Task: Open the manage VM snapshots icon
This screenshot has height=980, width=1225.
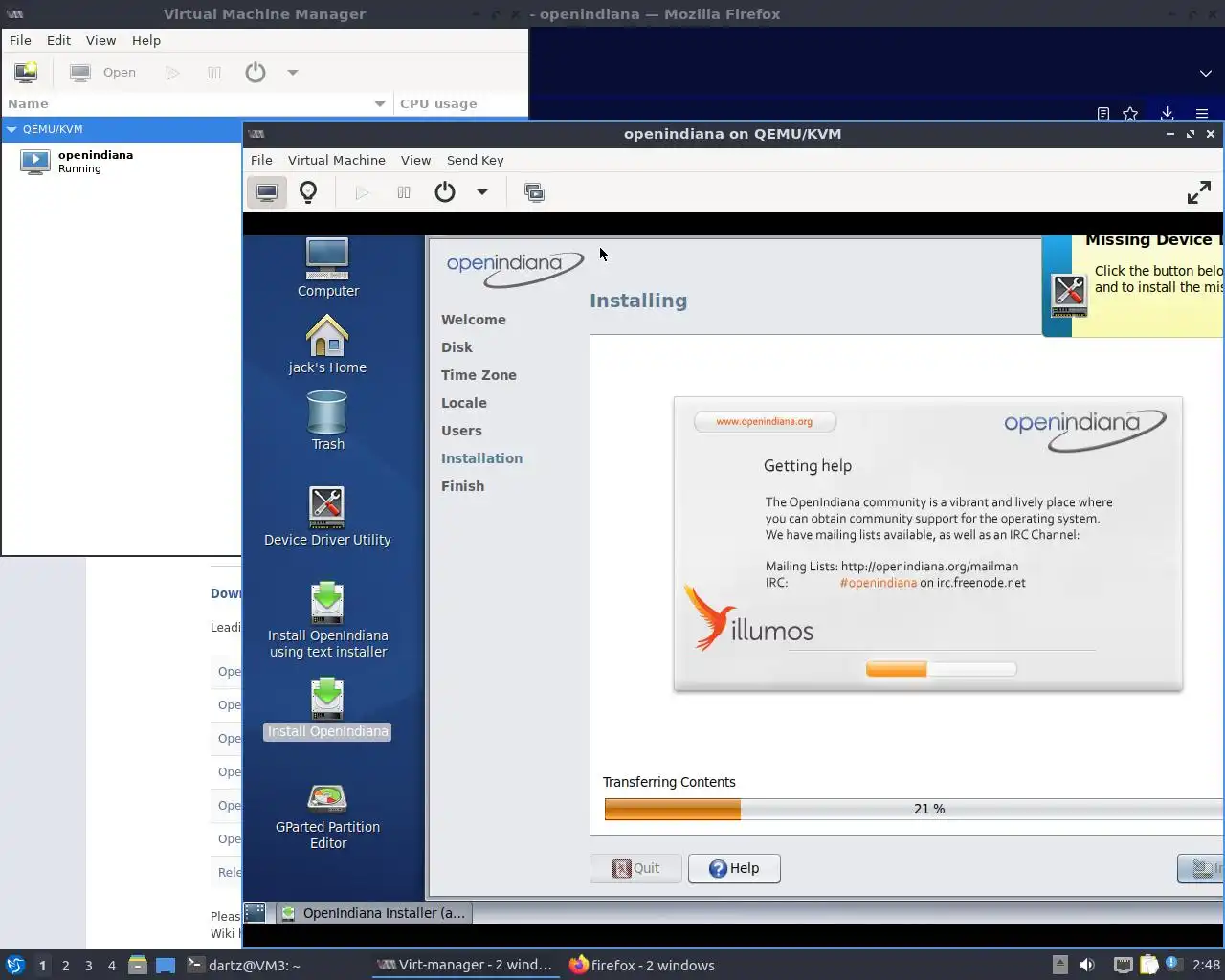Action: coord(534,192)
